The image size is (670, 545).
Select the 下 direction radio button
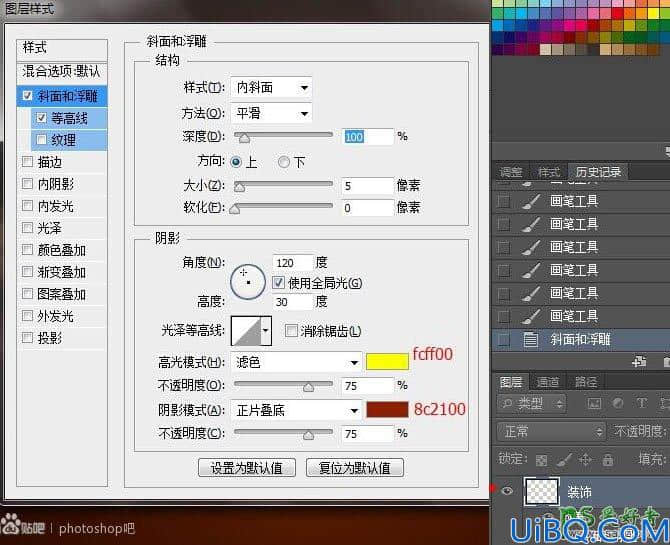click(x=284, y=162)
